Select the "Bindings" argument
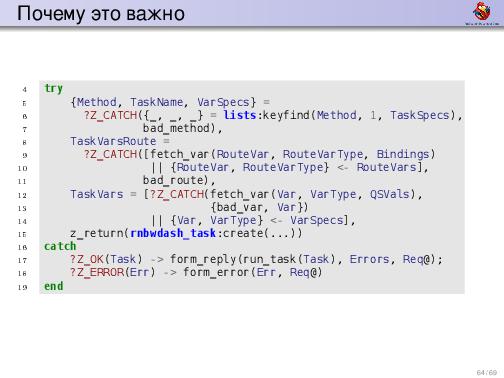 403,154
